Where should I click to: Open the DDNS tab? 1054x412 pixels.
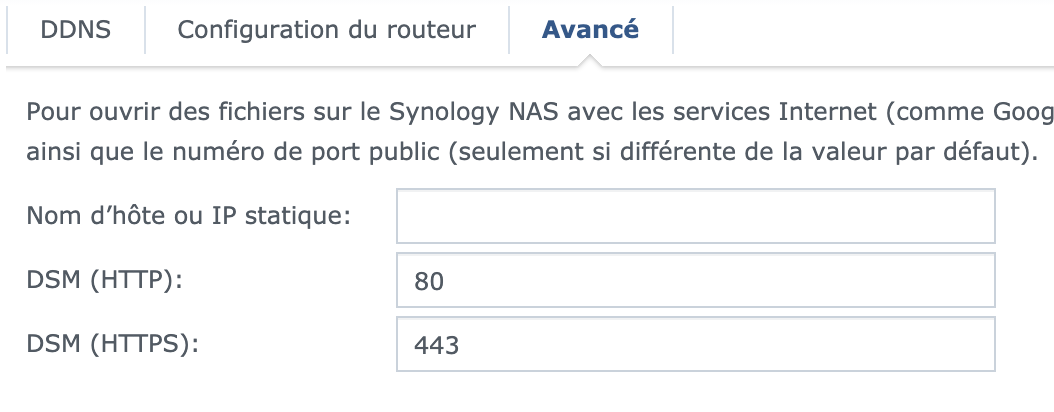(75, 29)
